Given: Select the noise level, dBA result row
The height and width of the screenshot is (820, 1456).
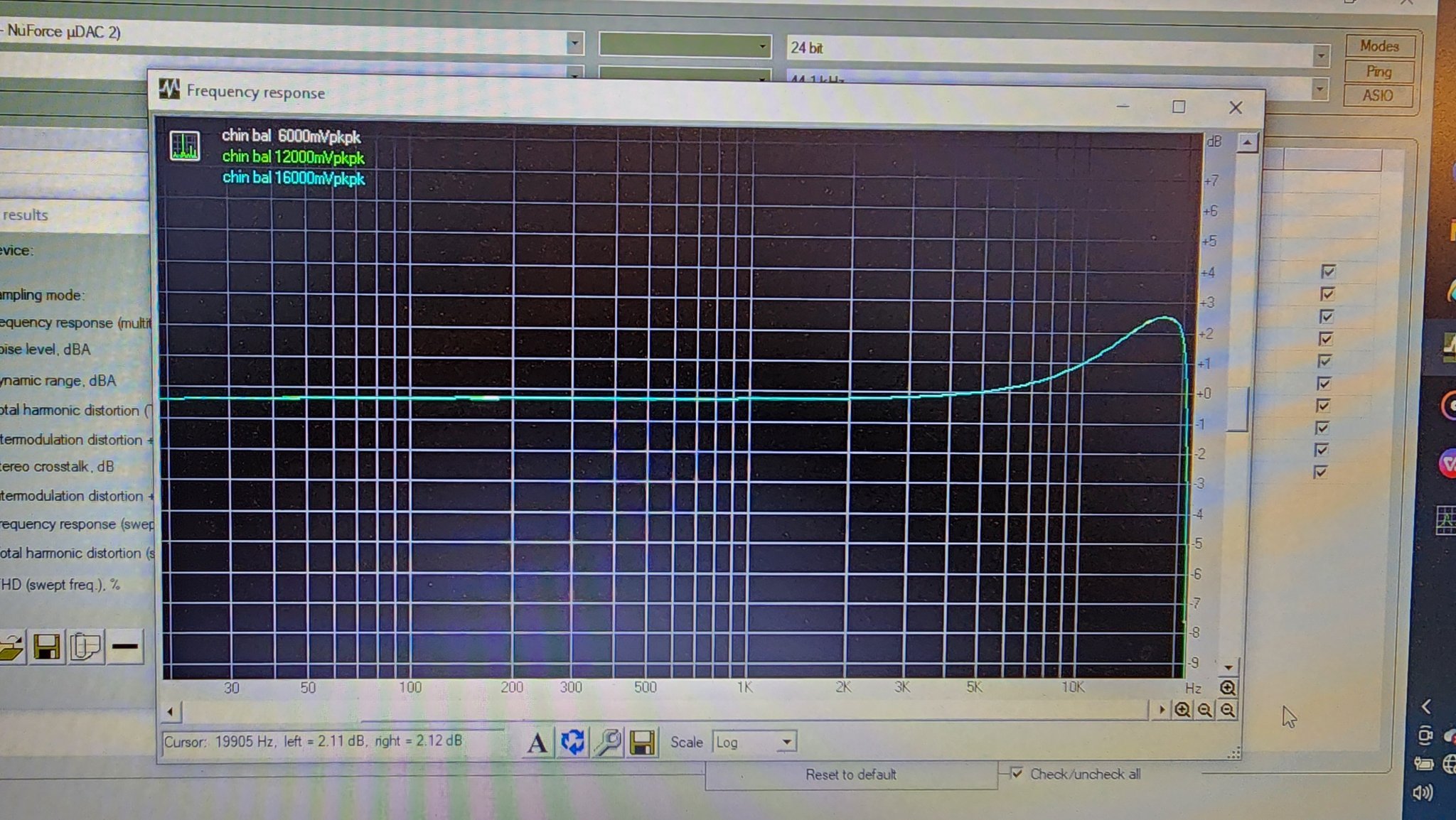Looking at the screenshot, I should pos(45,350).
